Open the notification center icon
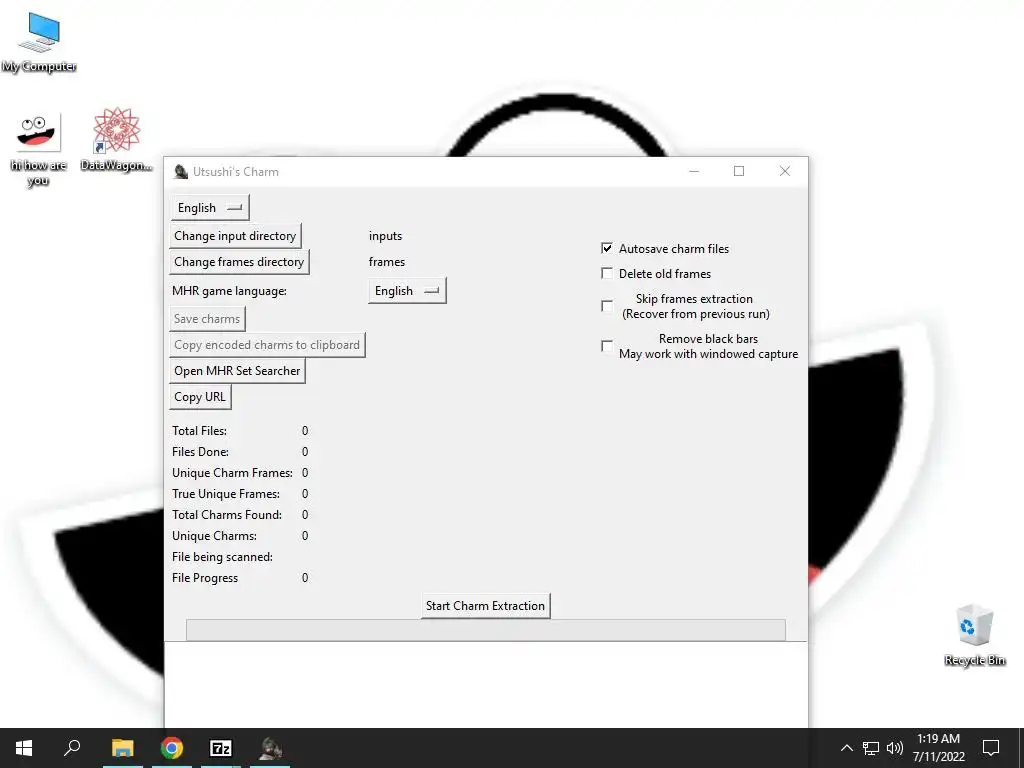1024x768 pixels. coord(991,748)
